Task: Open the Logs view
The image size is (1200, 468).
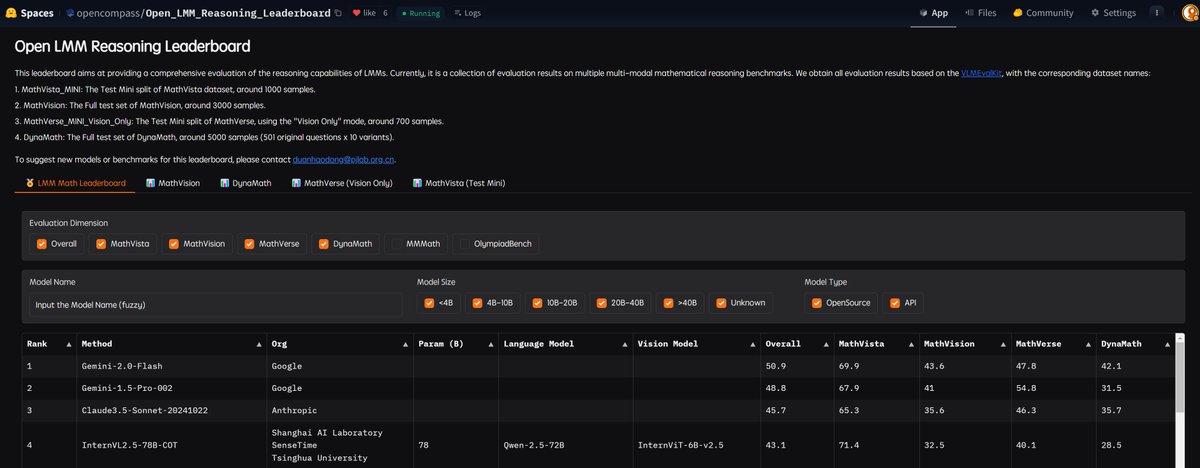Action: (467, 13)
